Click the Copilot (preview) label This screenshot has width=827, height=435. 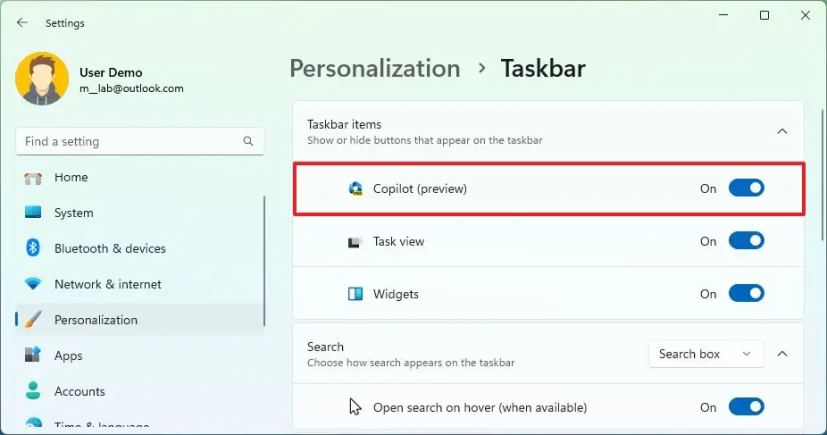pyautogui.click(x=420, y=189)
